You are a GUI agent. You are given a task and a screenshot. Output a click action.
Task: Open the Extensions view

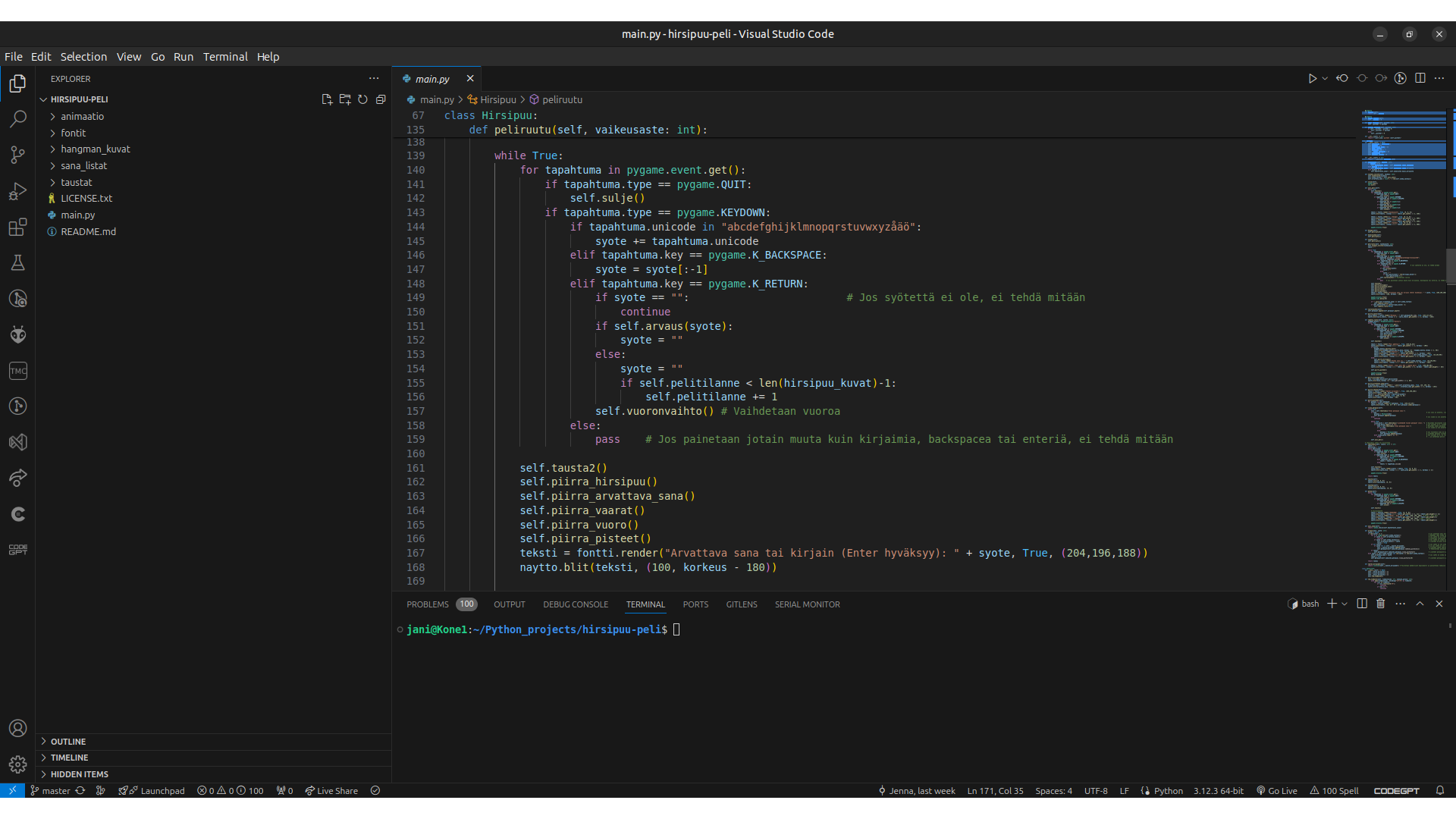(x=17, y=227)
